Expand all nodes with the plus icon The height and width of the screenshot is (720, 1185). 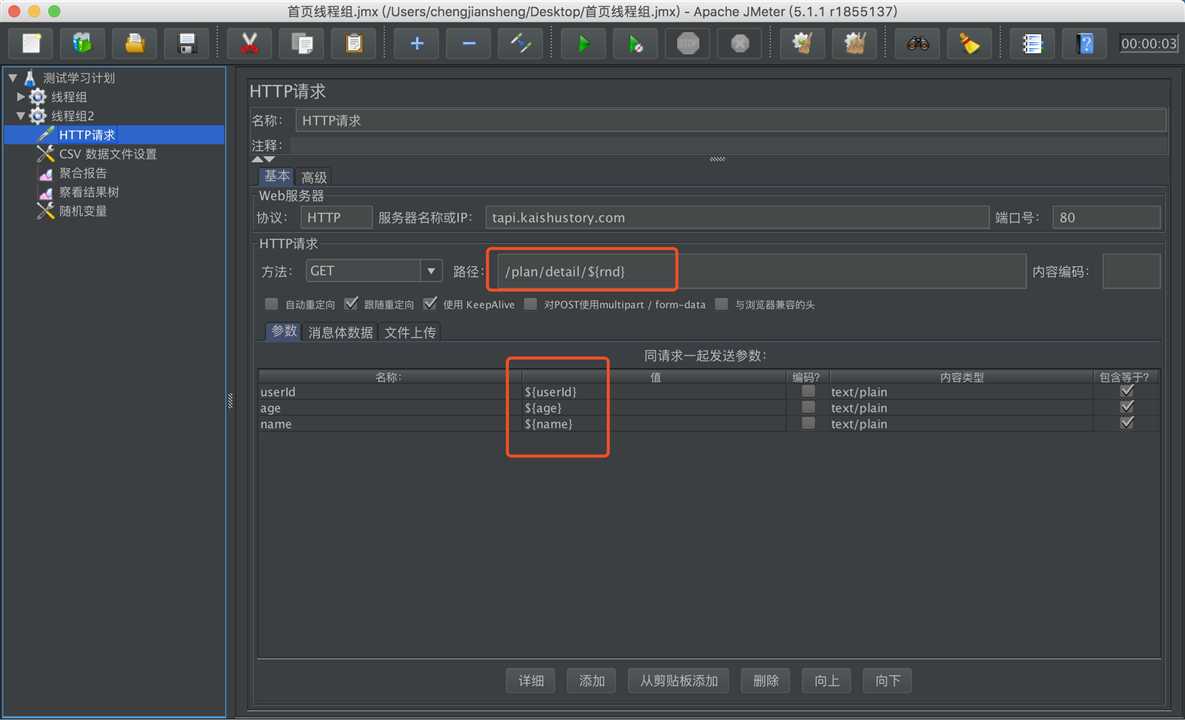click(x=416, y=43)
